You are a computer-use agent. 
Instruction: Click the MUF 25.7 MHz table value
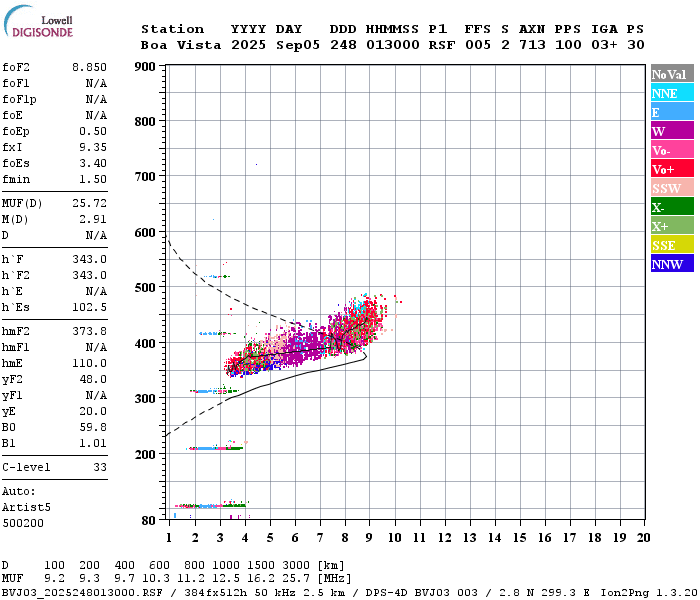(296, 579)
